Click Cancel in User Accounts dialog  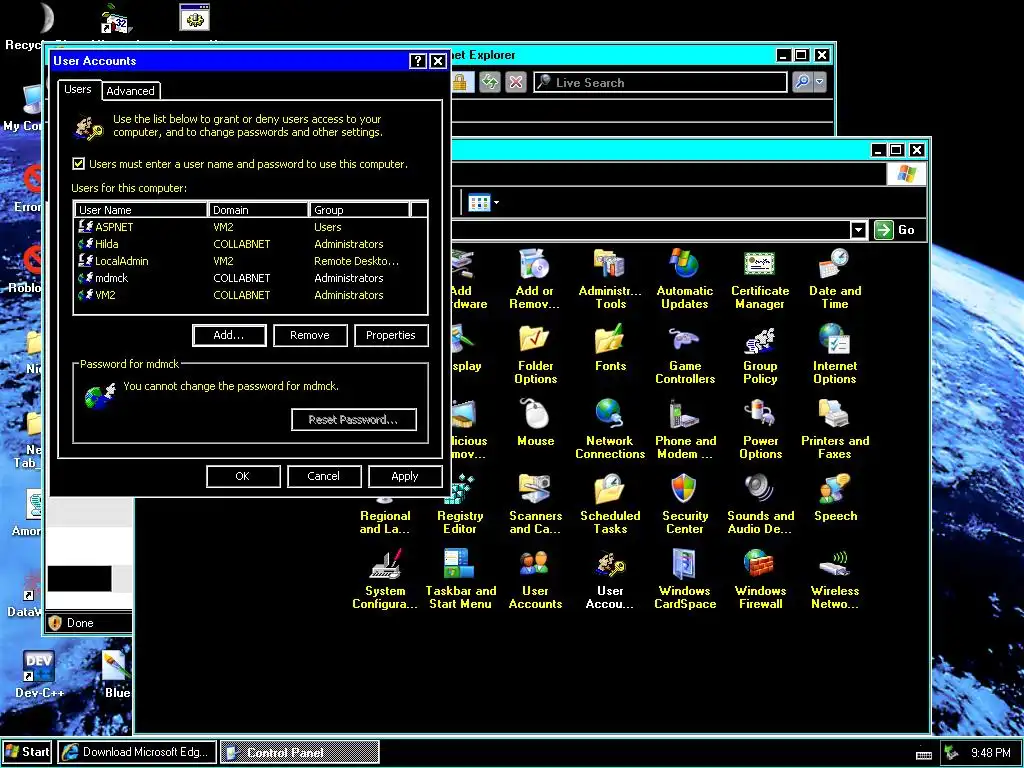(x=324, y=476)
